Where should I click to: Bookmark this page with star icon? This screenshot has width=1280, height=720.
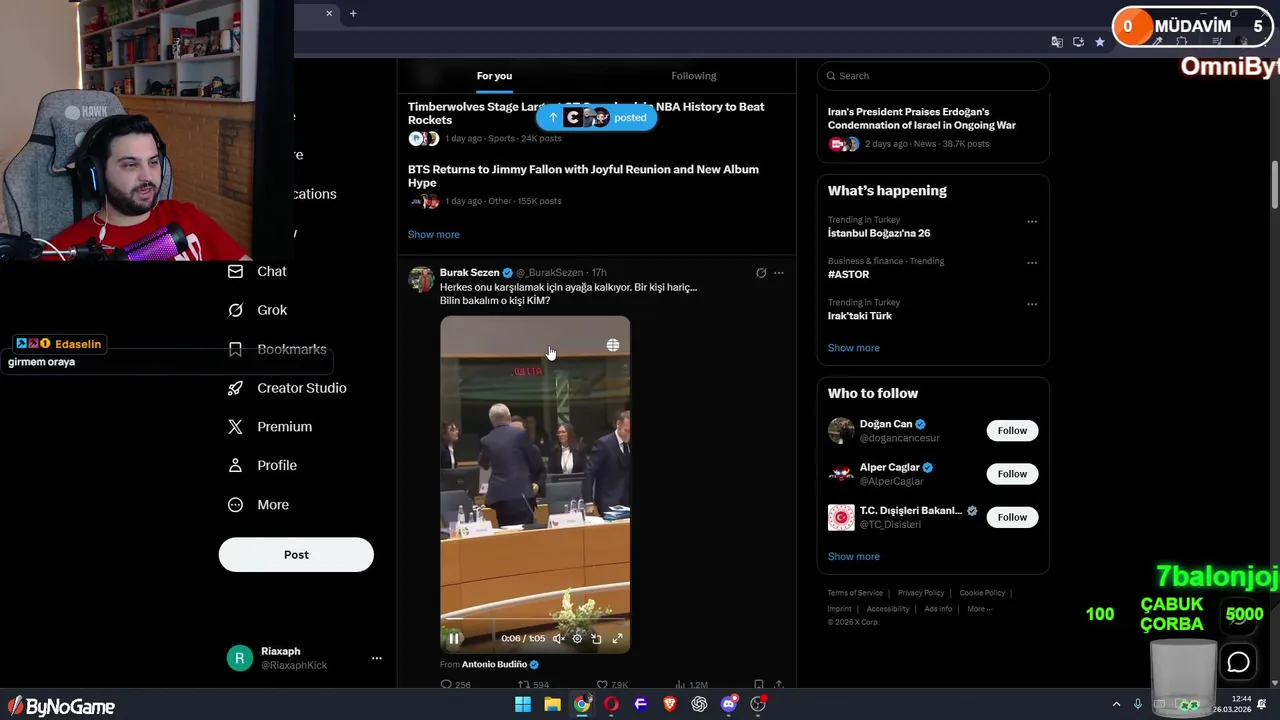click(1100, 42)
